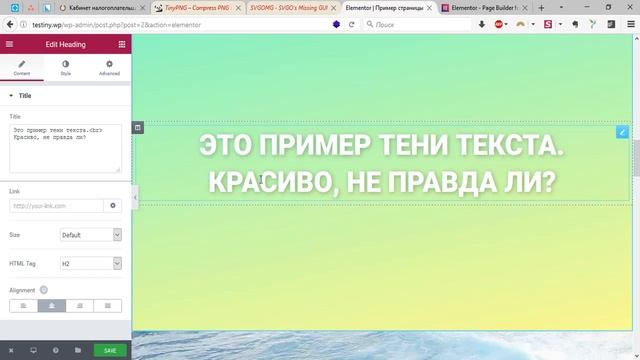Click the responsive mode icon beside Alignment

(x=44, y=290)
